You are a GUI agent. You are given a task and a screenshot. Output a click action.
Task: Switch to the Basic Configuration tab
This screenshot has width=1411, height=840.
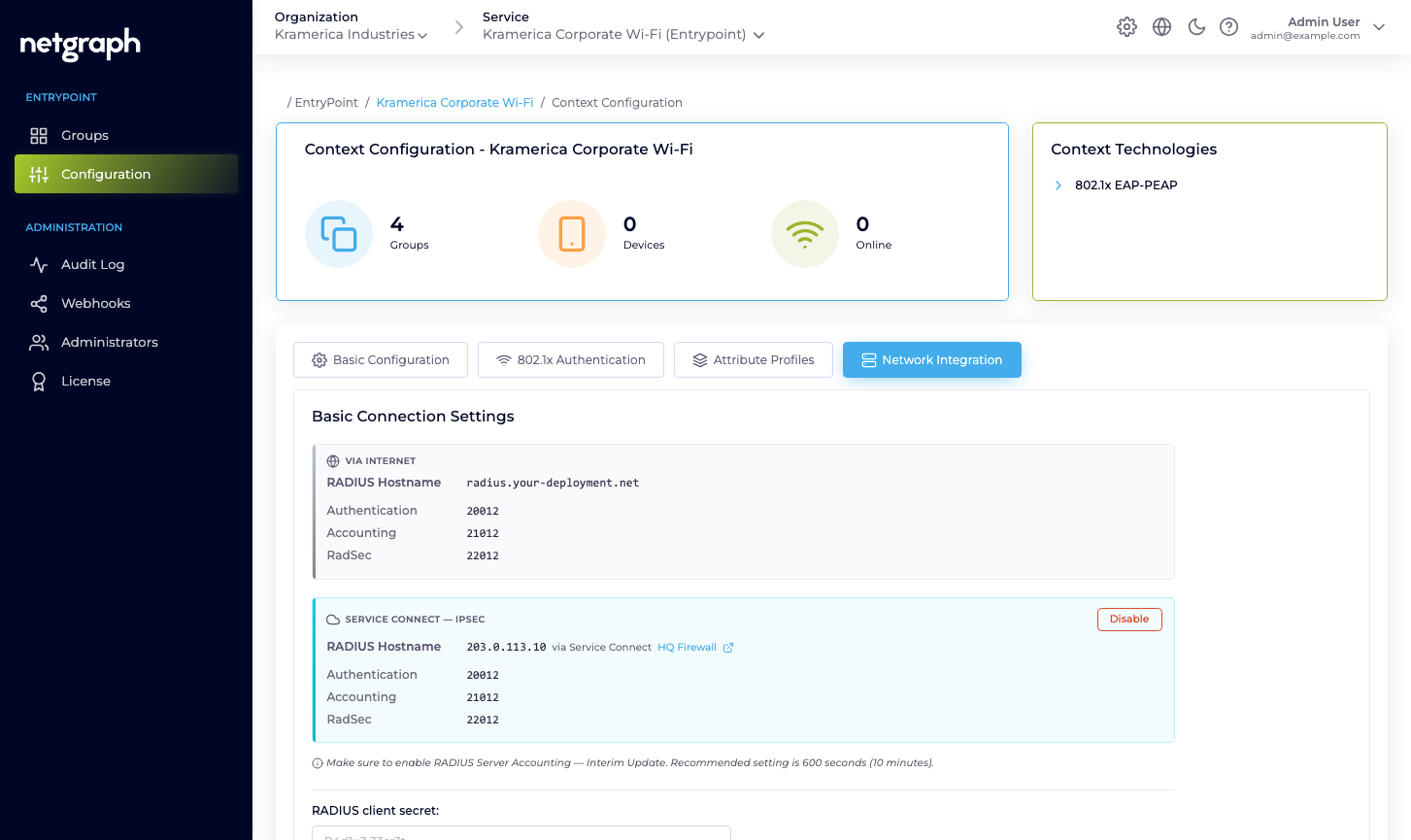point(381,359)
